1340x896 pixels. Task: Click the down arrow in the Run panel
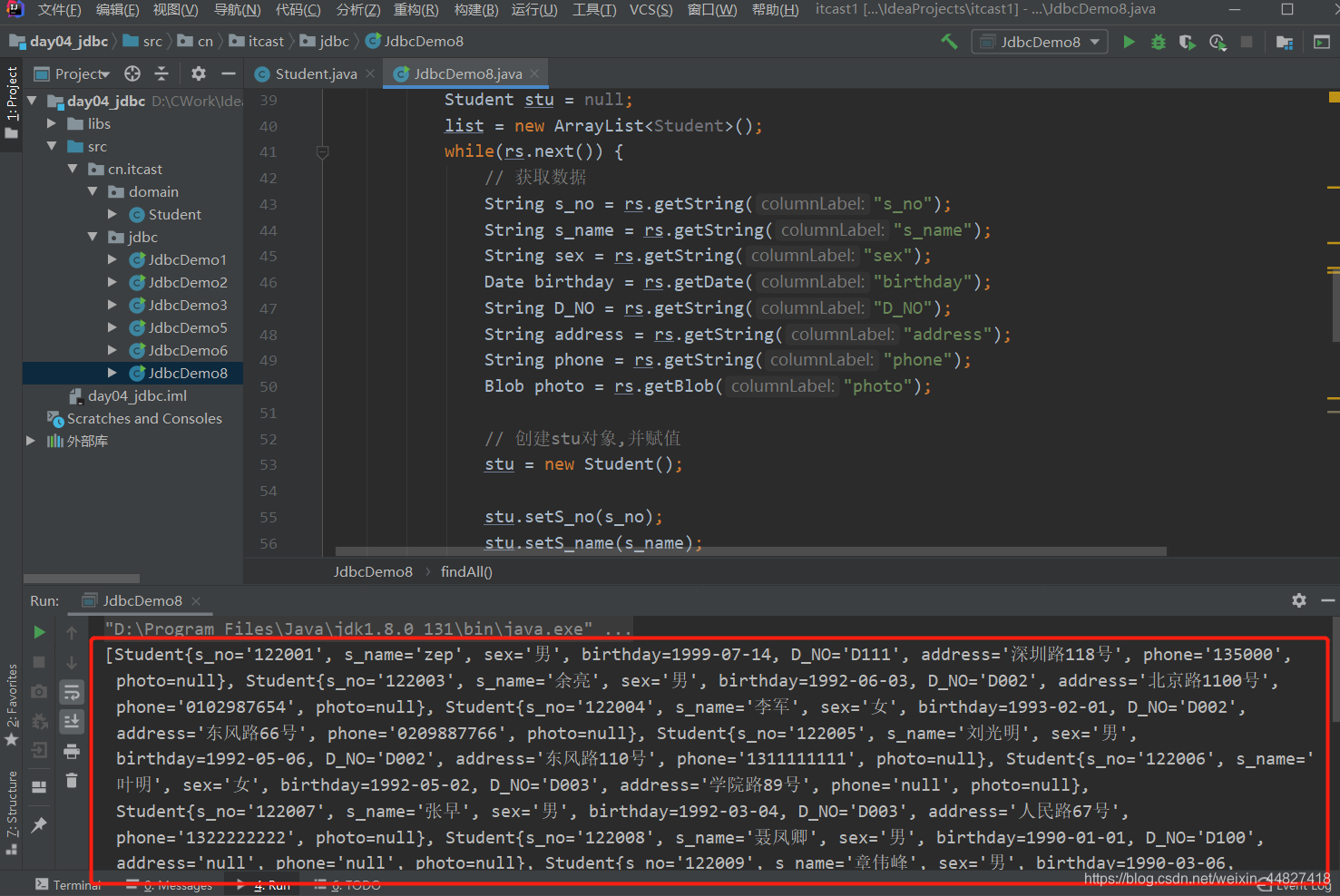click(72, 662)
